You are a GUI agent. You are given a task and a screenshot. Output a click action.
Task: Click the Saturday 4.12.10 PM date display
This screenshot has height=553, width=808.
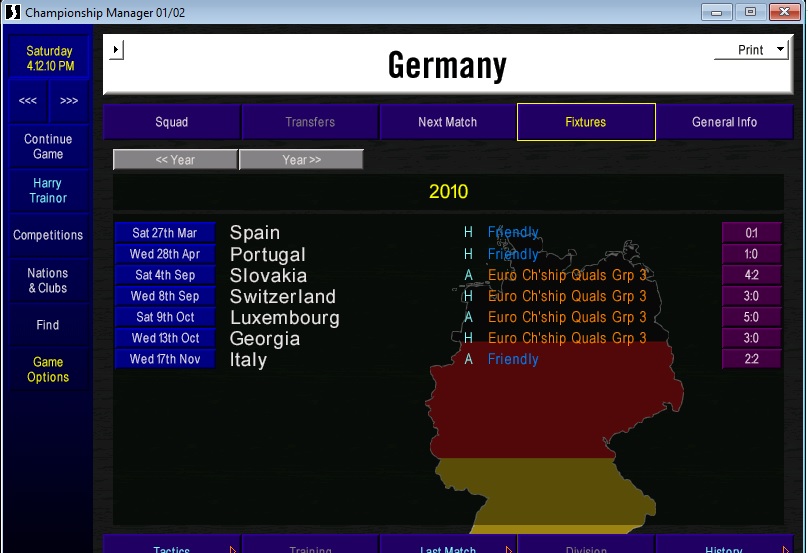point(50,58)
